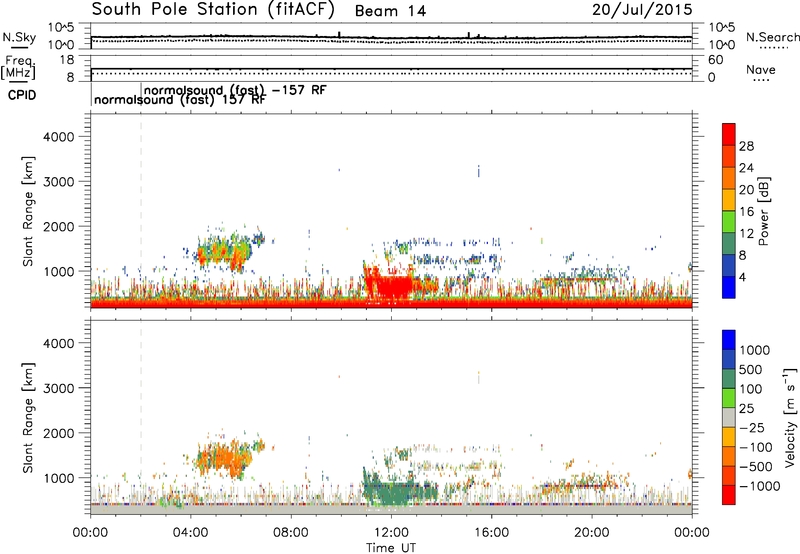Click the "Freq. [MHz]" axis label
Image resolution: width=800 pixels, height=554 pixels.
tap(18, 67)
